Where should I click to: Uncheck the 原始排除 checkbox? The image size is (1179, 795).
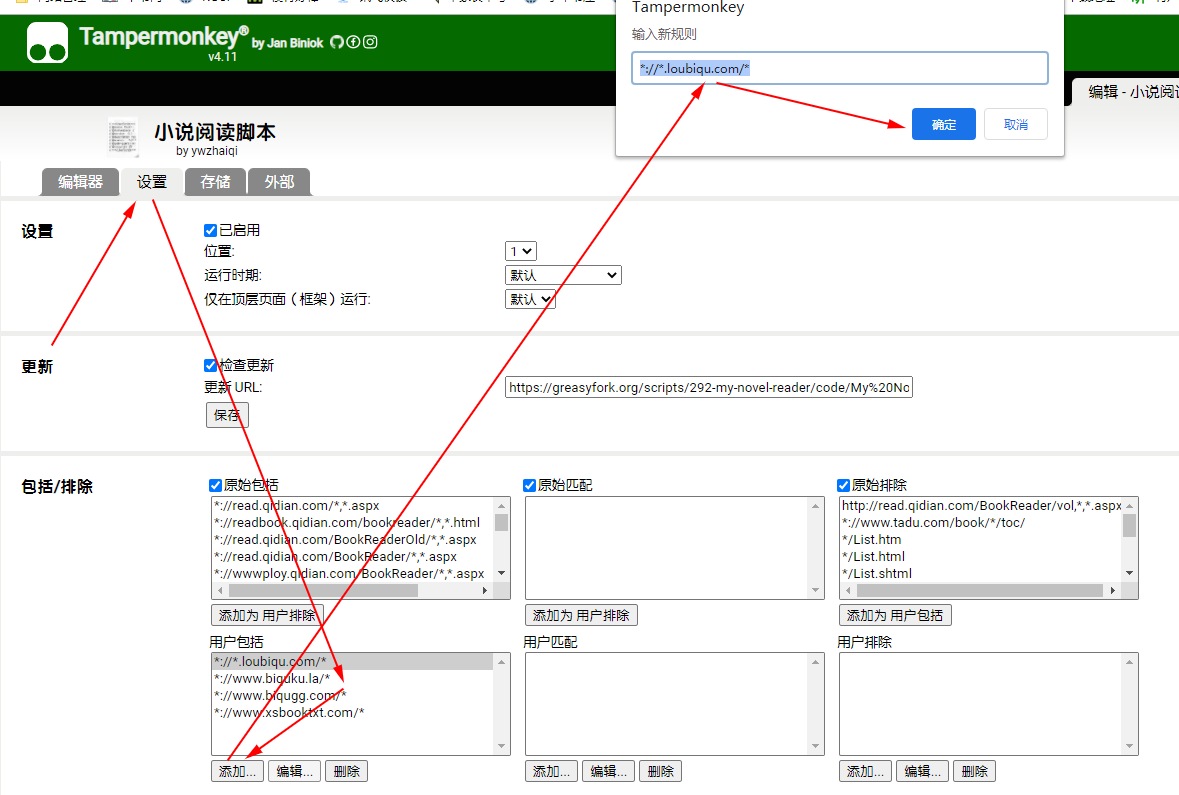843,485
